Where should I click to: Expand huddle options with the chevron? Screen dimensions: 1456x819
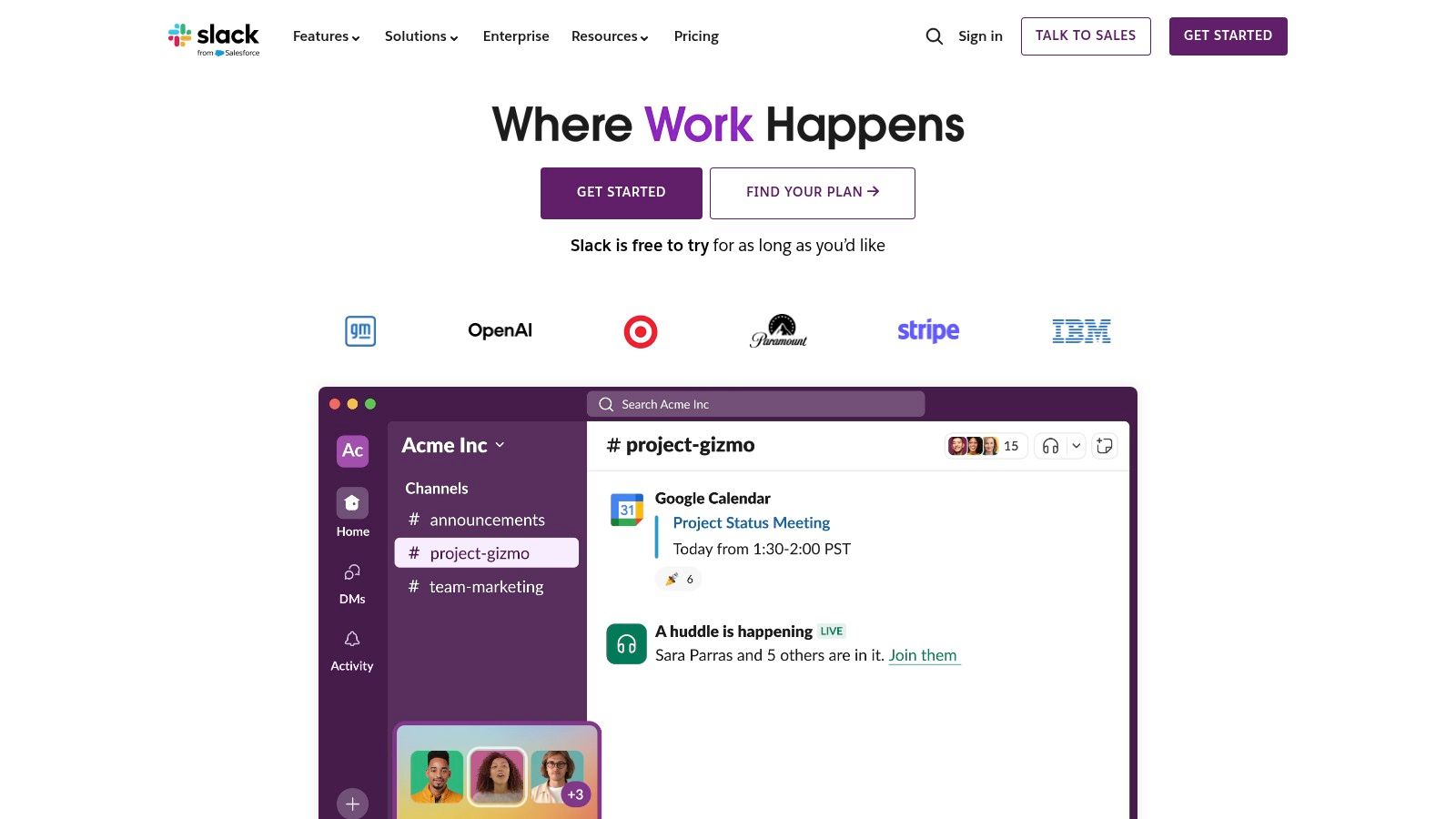tap(1076, 446)
